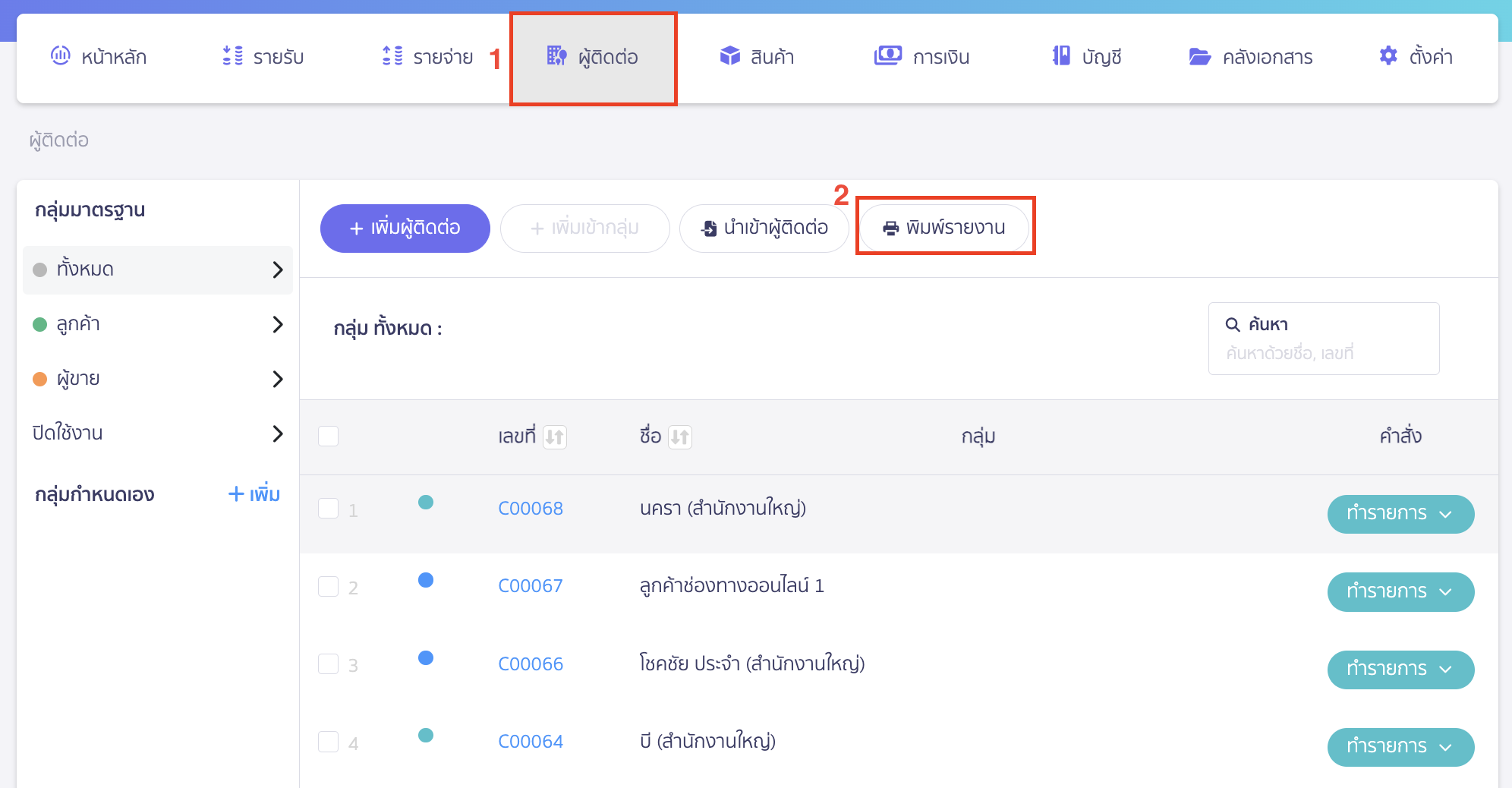Click the income list icon
Screen dimensions: 1512x788
point(232,56)
